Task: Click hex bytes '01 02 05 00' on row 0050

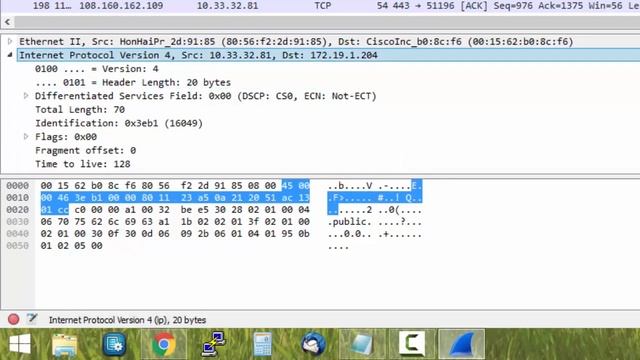Action: tap(71, 246)
